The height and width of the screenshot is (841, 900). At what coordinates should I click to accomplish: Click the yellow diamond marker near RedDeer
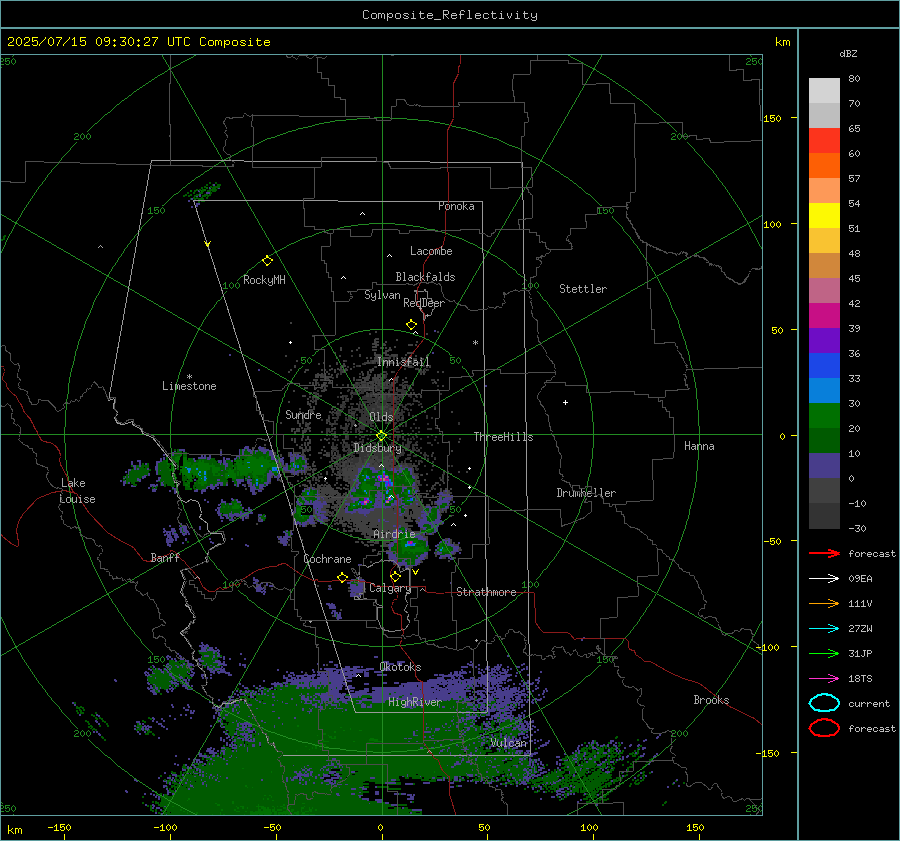click(x=411, y=325)
